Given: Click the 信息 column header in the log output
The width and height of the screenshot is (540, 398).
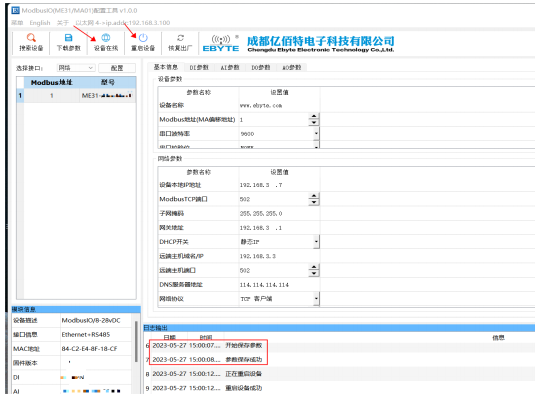Looking at the screenshot, I should 498,337.
